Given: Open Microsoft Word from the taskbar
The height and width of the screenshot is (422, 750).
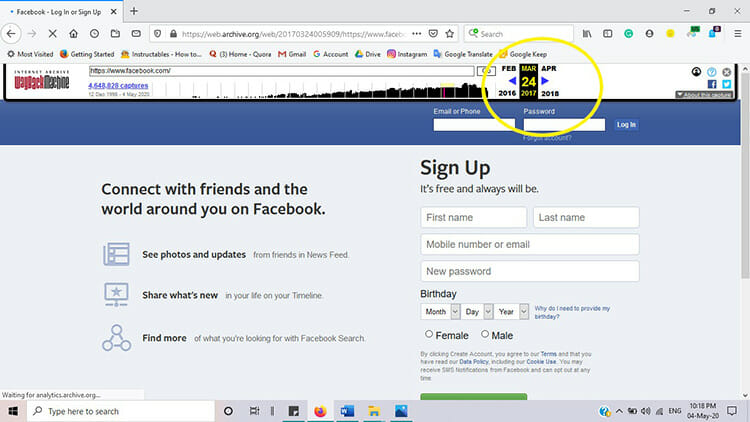Looking at the screenshot, I should click(347, 411).
